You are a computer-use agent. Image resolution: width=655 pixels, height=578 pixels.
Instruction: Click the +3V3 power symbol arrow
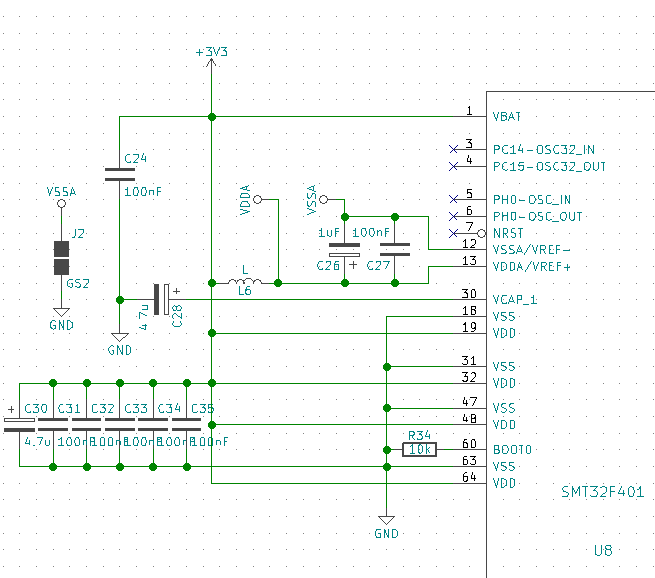pyautogui.click(x=211, y=63)
